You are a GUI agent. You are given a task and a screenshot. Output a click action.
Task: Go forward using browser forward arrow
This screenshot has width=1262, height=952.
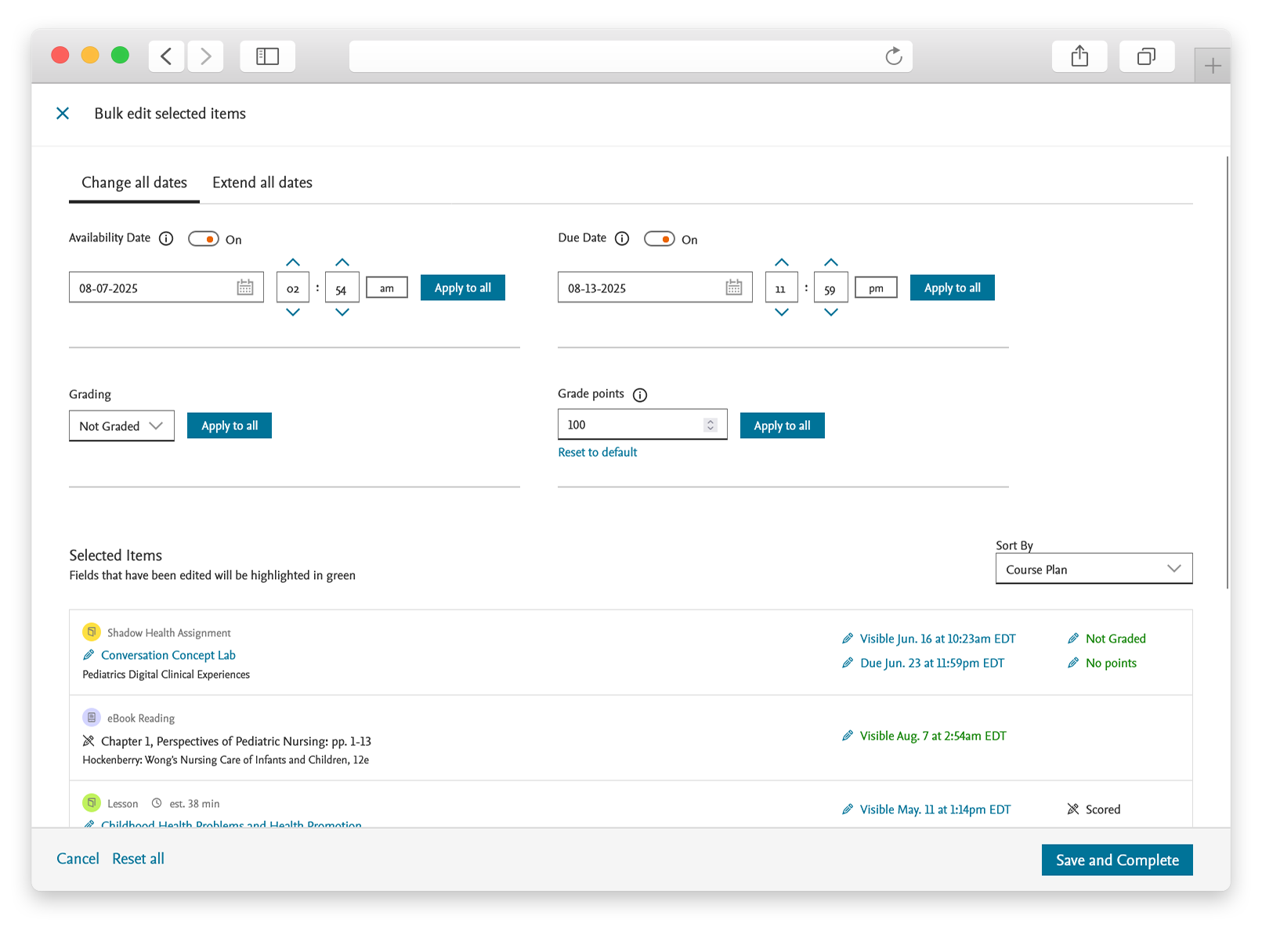point(205,56)
